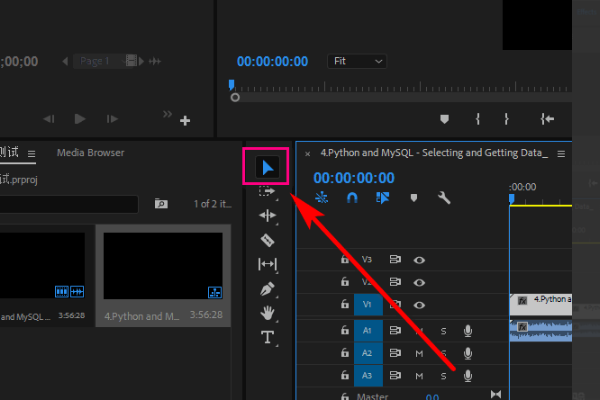Hide video track V3 with the eye icon
Viewport: 600px width, 400px height.
(x=419, y=260)
